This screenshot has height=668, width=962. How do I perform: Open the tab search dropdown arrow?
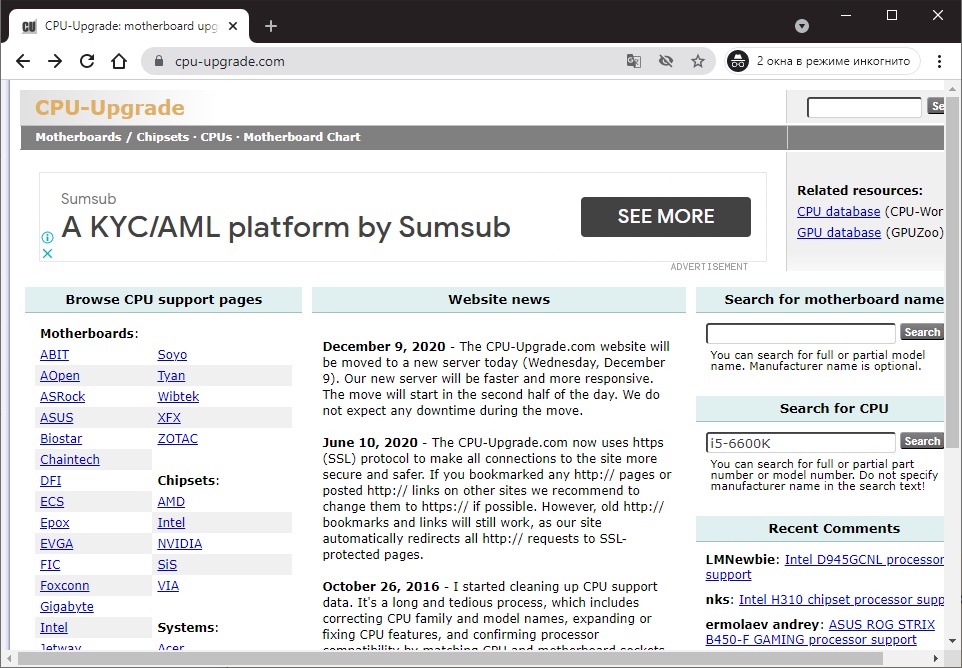(x=802, y=26)
